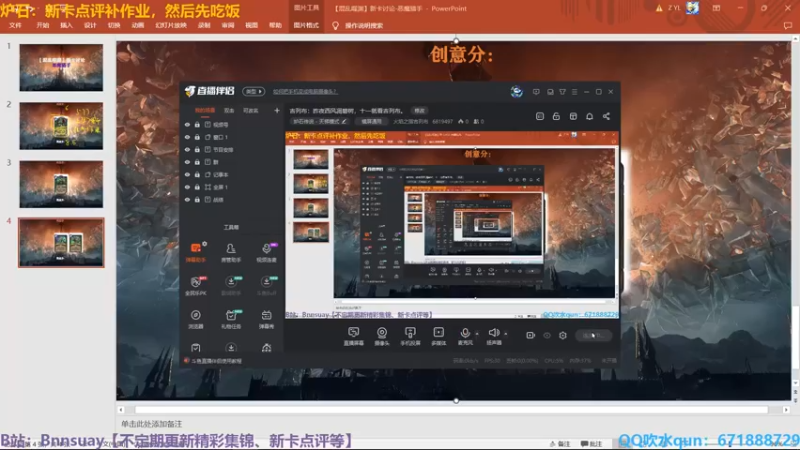The width and height of the screenshot is (800, 450).
Task: Toggle lock on 记事本 source, outermost 直播伴侣
Action: pyautogui.click(x=197, y=174)
